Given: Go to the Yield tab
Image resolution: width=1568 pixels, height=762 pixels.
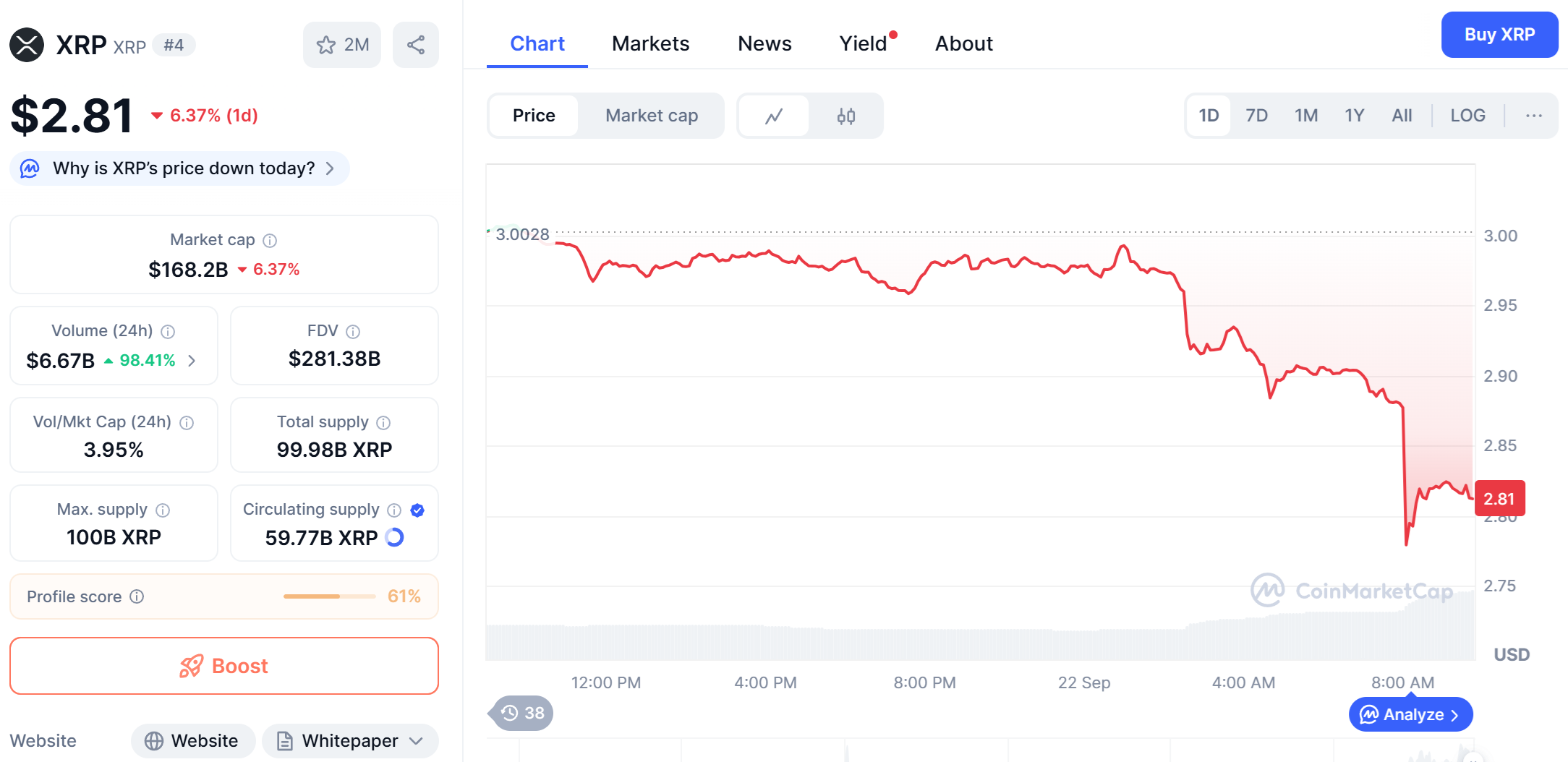Looking at the screenshot, I should pos(863,43).
